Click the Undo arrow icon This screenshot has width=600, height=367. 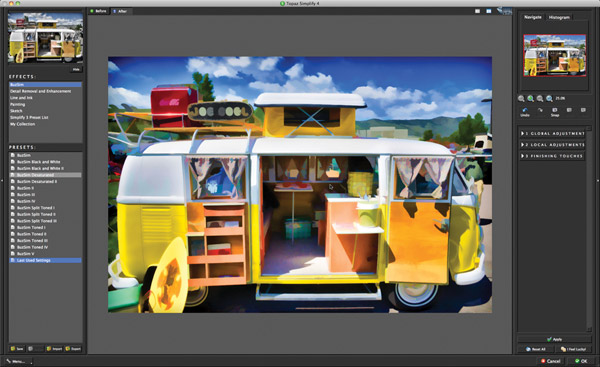(x=525, y=110)
